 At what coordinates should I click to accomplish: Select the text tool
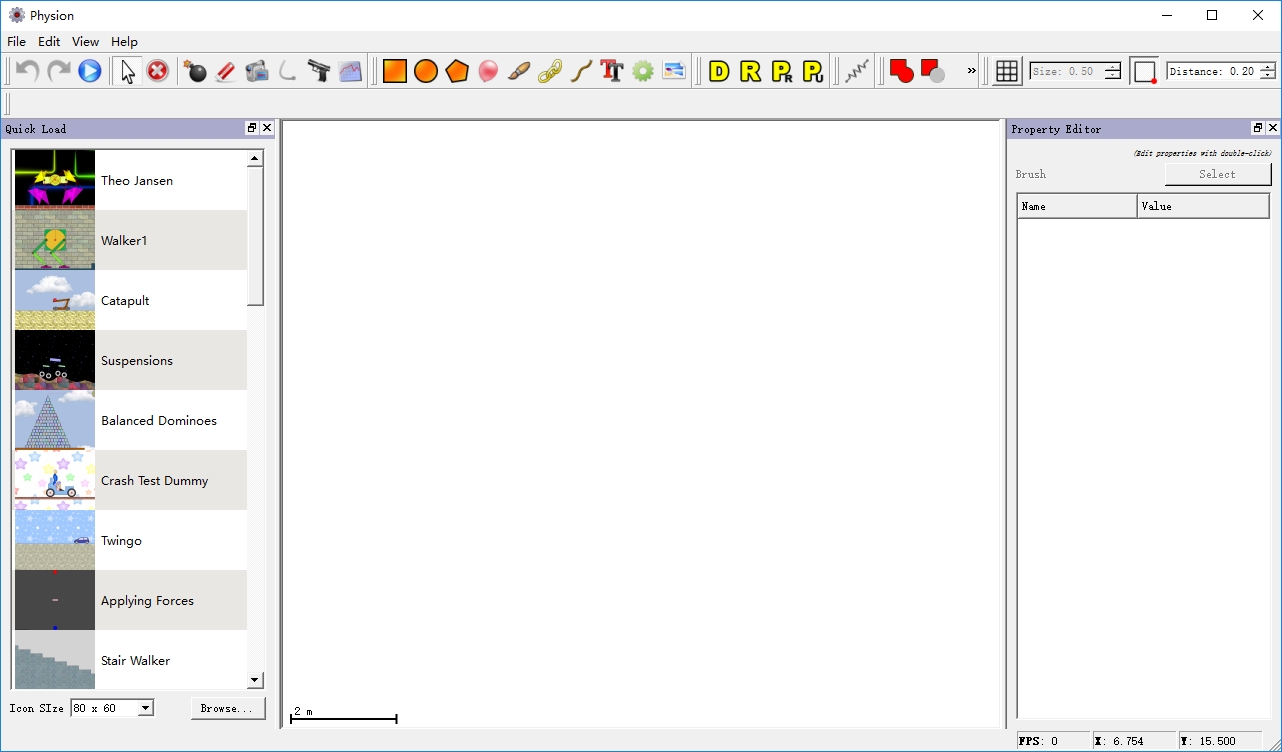(x=612, y=71)
